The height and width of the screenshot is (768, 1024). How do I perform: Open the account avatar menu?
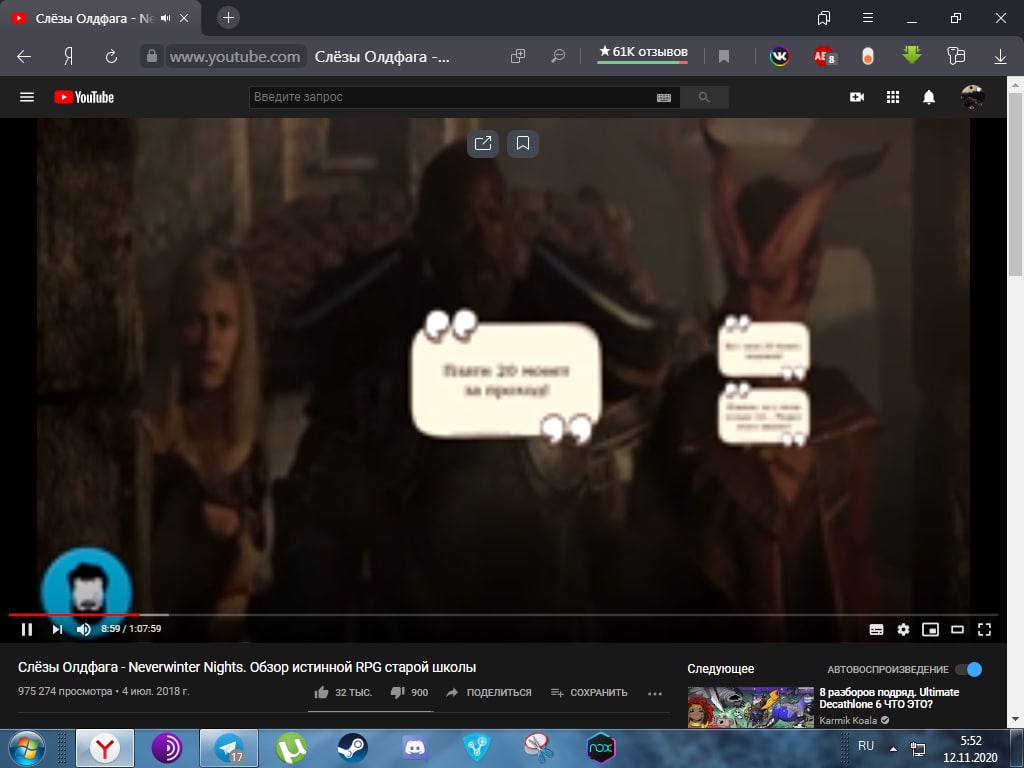point(972,97)
